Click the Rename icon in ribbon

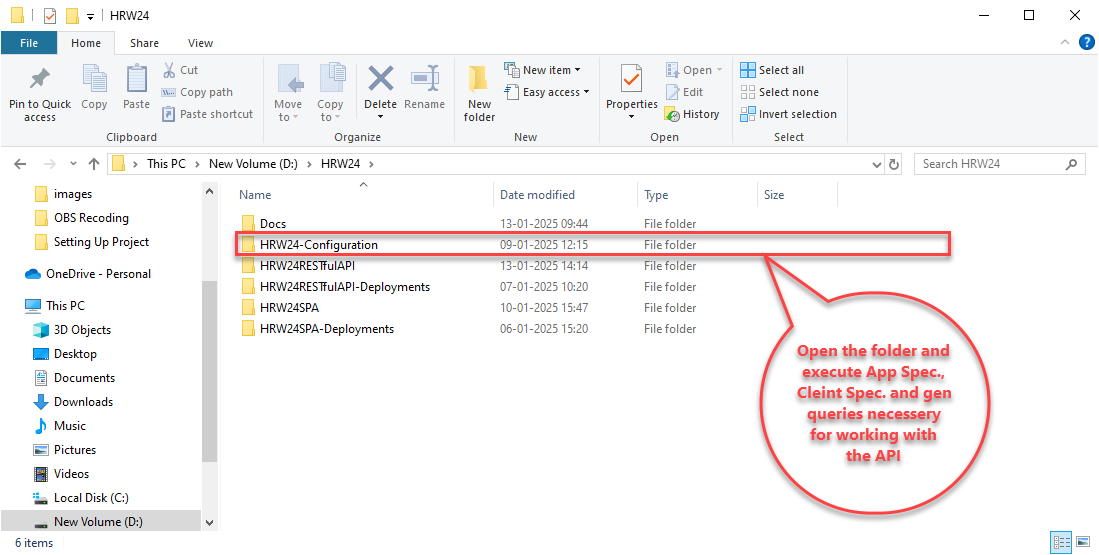(425, 80)
